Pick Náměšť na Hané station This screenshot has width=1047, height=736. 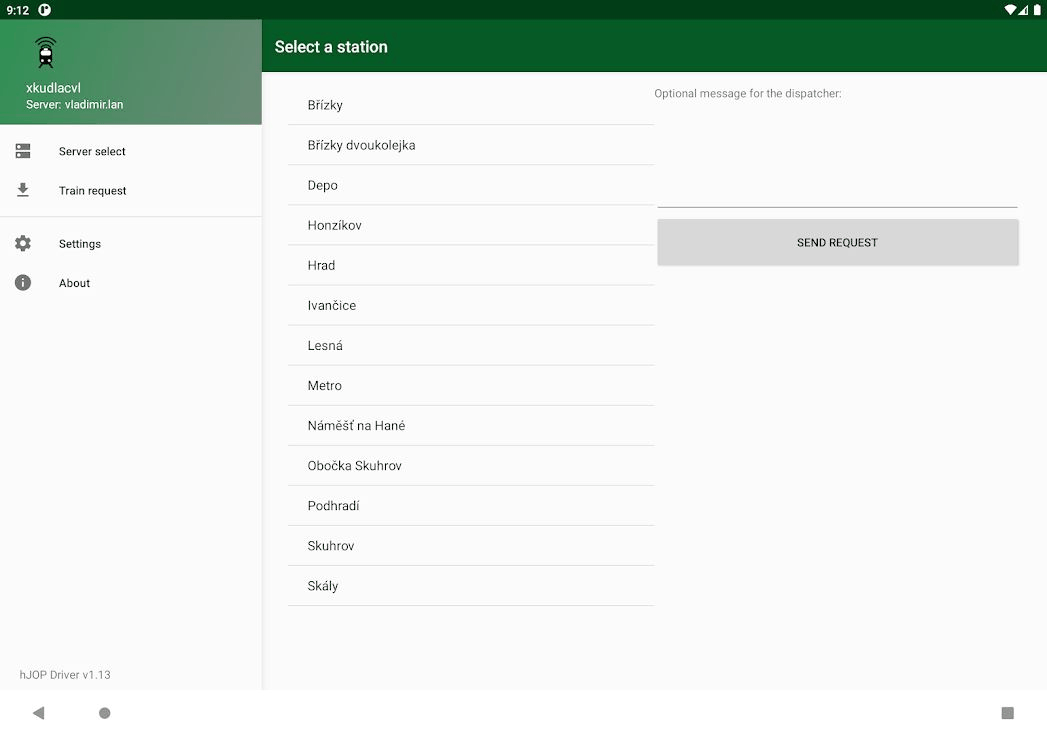tap(356, 425)
